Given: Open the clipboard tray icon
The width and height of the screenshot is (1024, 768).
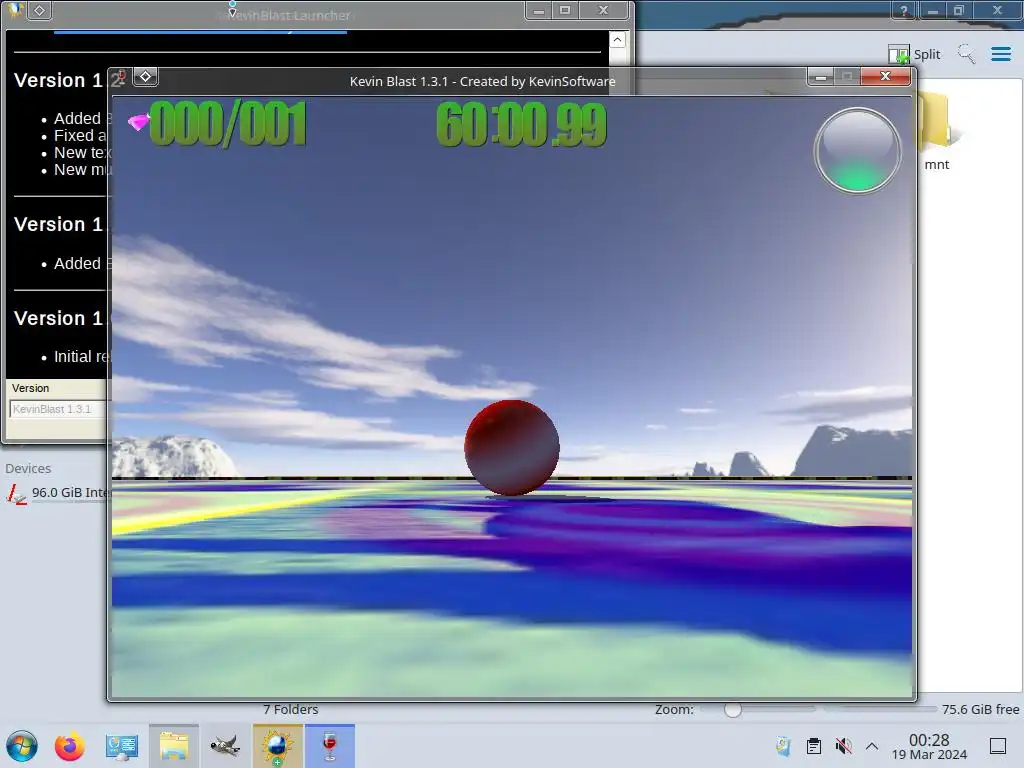Looking at the screenshot, I should [x=814, y=746].
